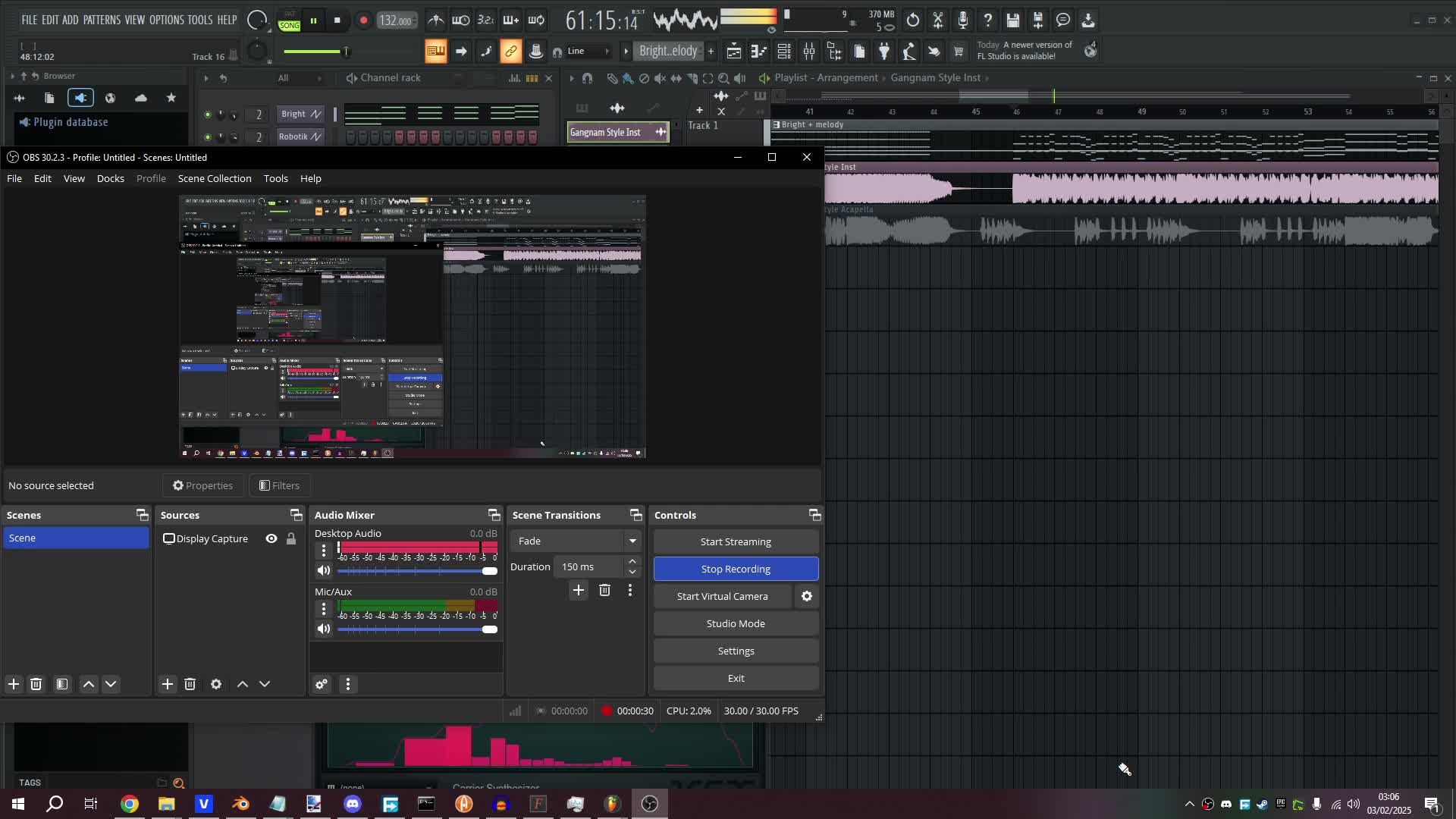This screenshot has width=1456, height=819.
Task: Adjust the Mic/Aux volume slider
Action: 417,629
